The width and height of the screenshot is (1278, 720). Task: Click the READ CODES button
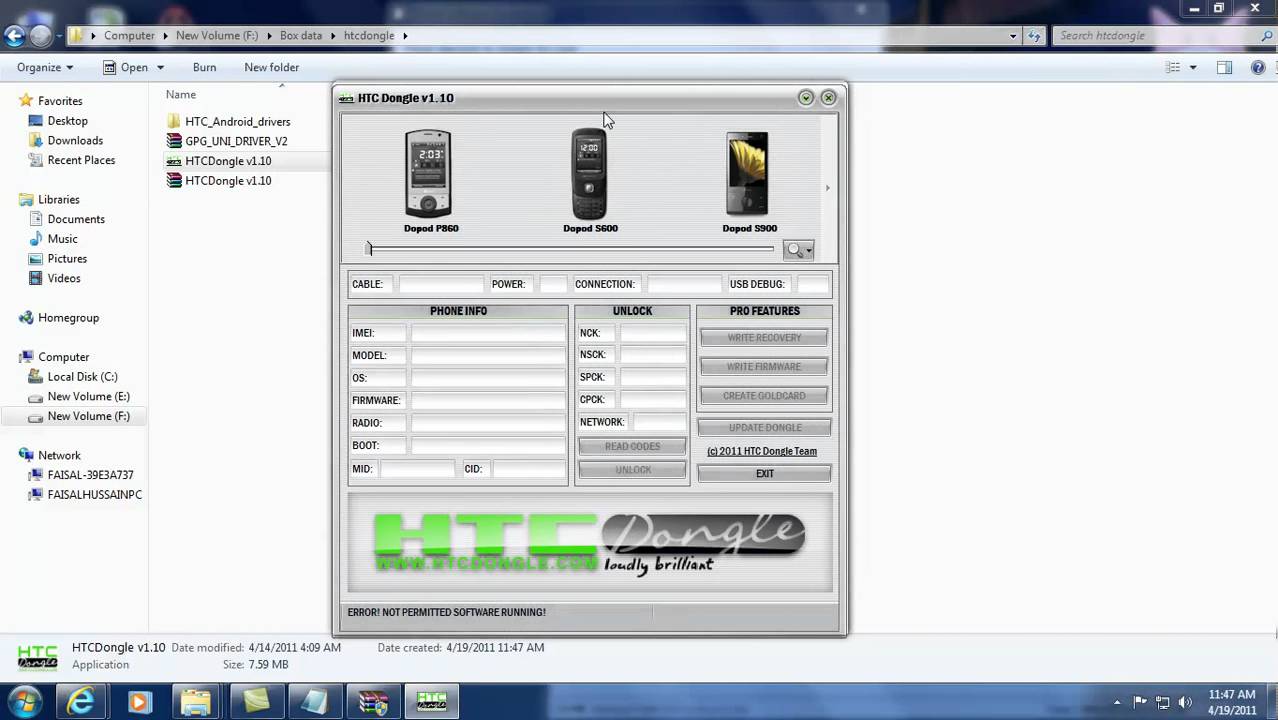(x=632, y=446)
